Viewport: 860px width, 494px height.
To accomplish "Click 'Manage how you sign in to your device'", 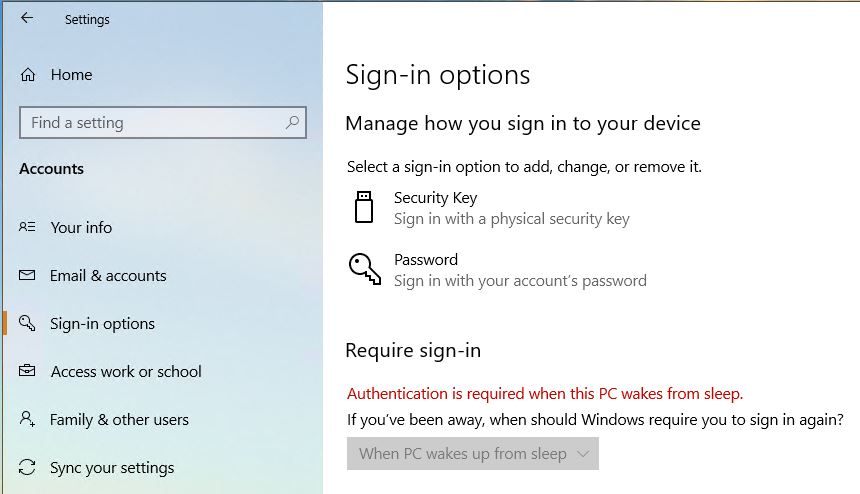I will (x=523, y=123).
